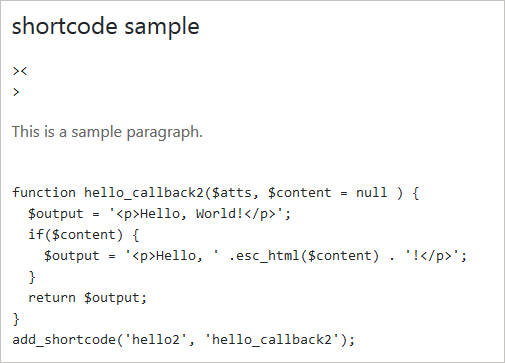Click the 'return $output;' line

click(x=87, y=298)
